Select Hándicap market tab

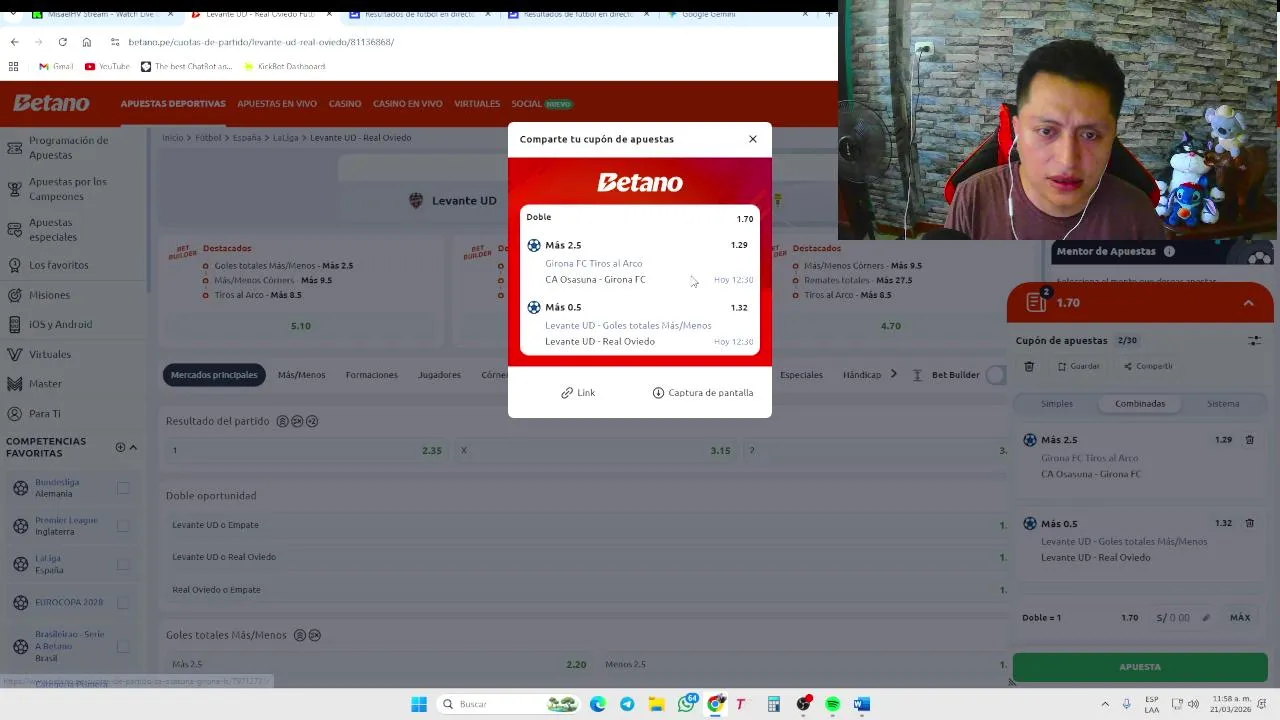click(862, 375)
